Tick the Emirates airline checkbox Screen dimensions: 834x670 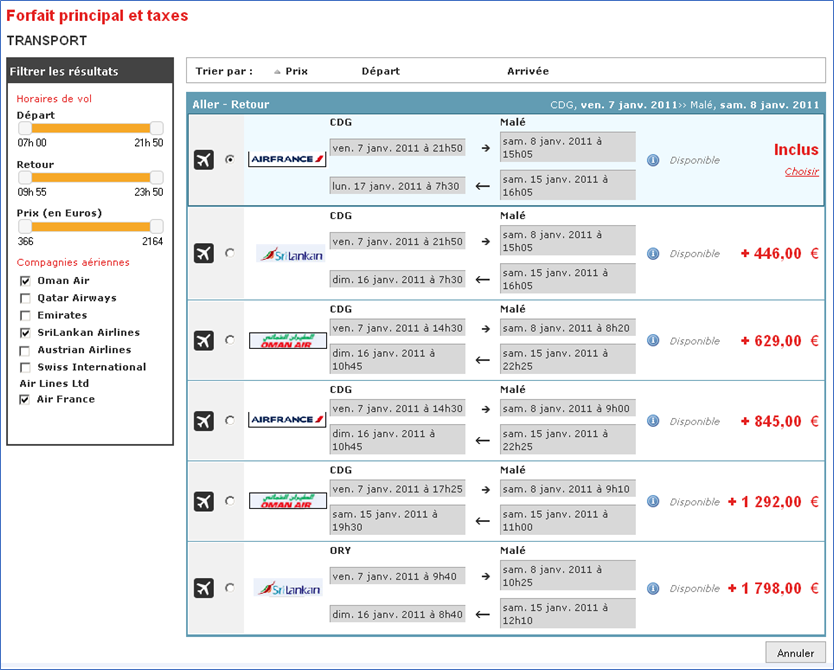click(24, 315)
